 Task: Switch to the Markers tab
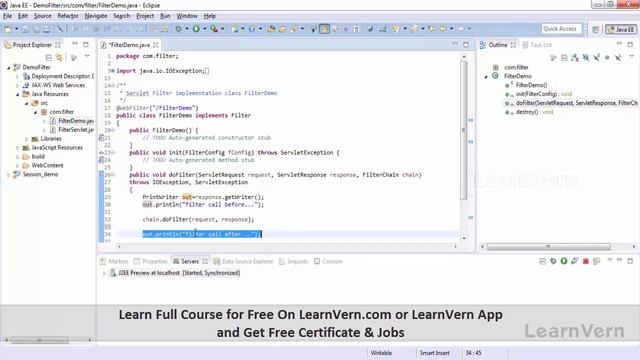click(x=114, y=261)
